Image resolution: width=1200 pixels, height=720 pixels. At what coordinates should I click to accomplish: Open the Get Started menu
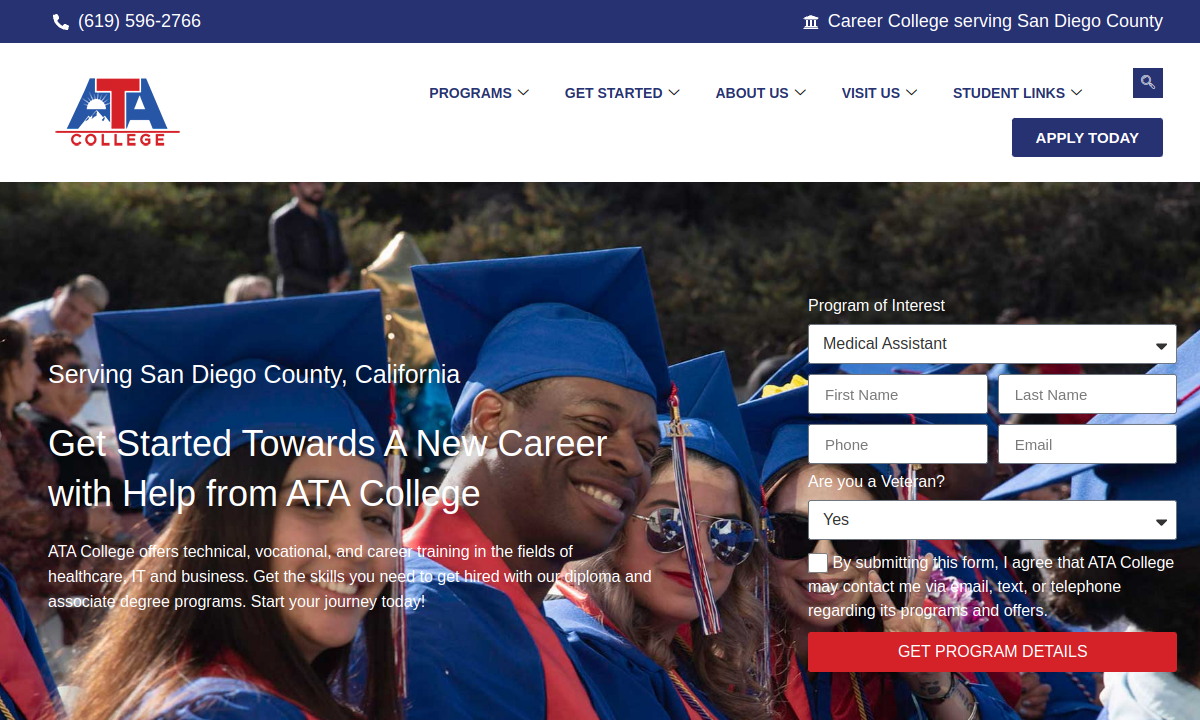[622, 93]
